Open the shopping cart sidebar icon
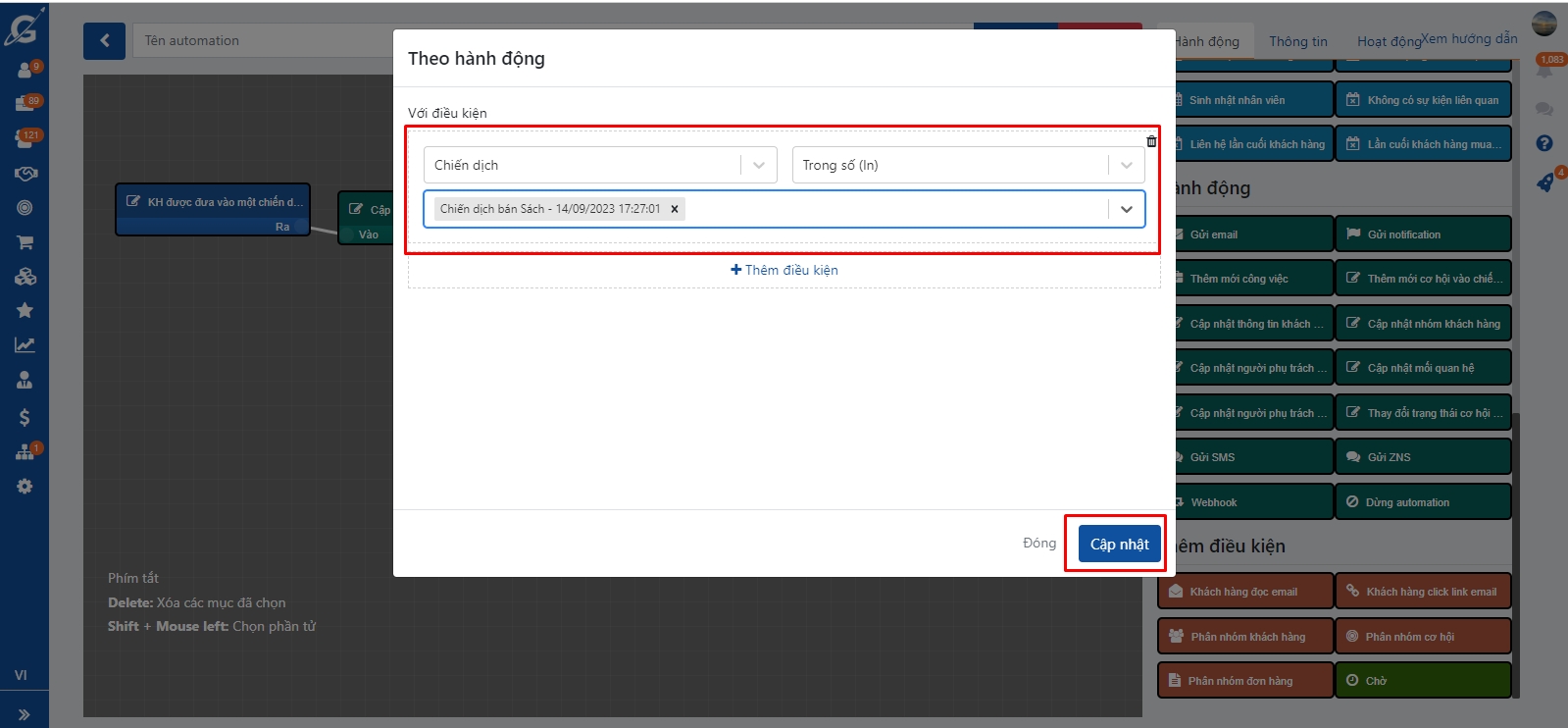This screenshot has width=1568, height=728. (25, 242)
